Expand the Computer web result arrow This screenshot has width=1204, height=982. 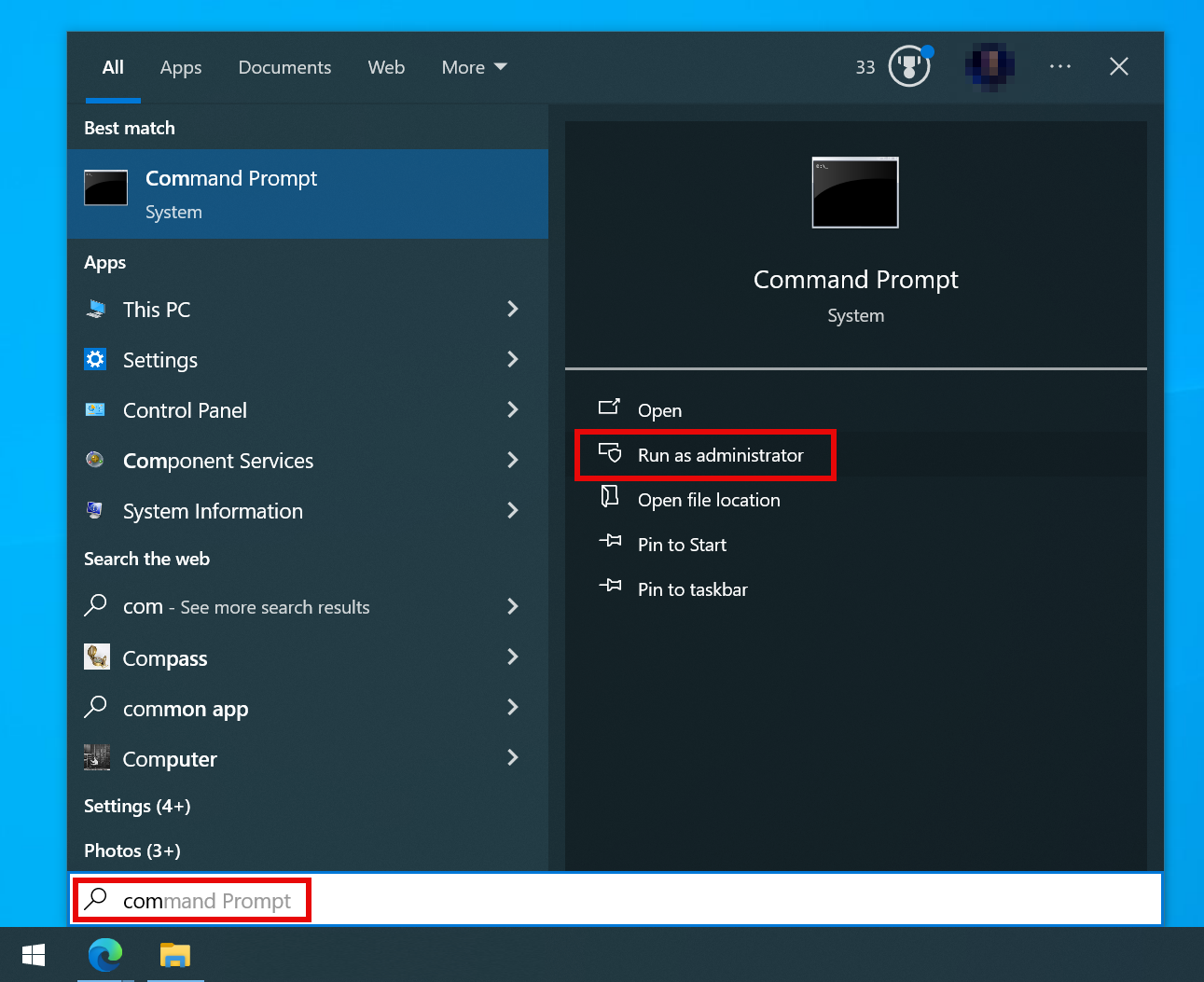512,757
